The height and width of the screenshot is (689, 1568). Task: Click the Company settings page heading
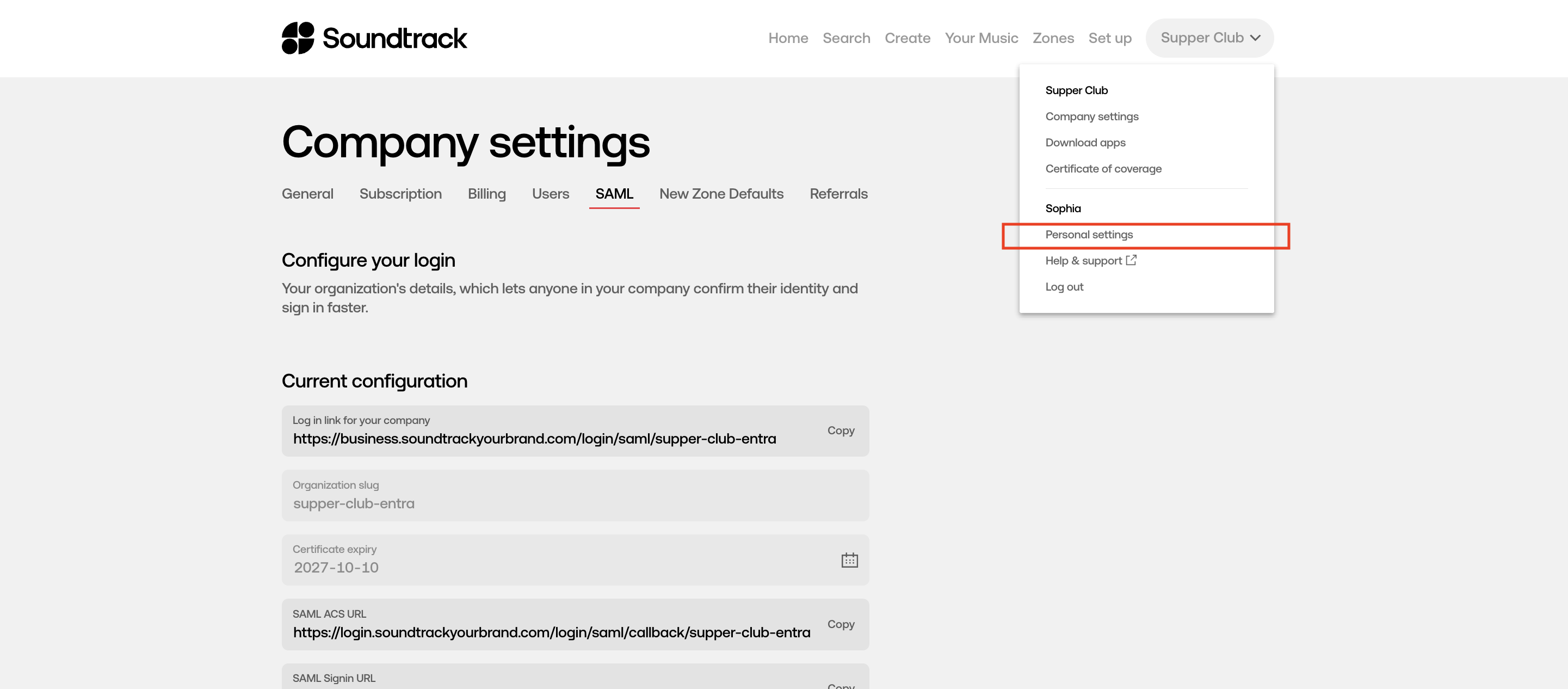point(466,143)
